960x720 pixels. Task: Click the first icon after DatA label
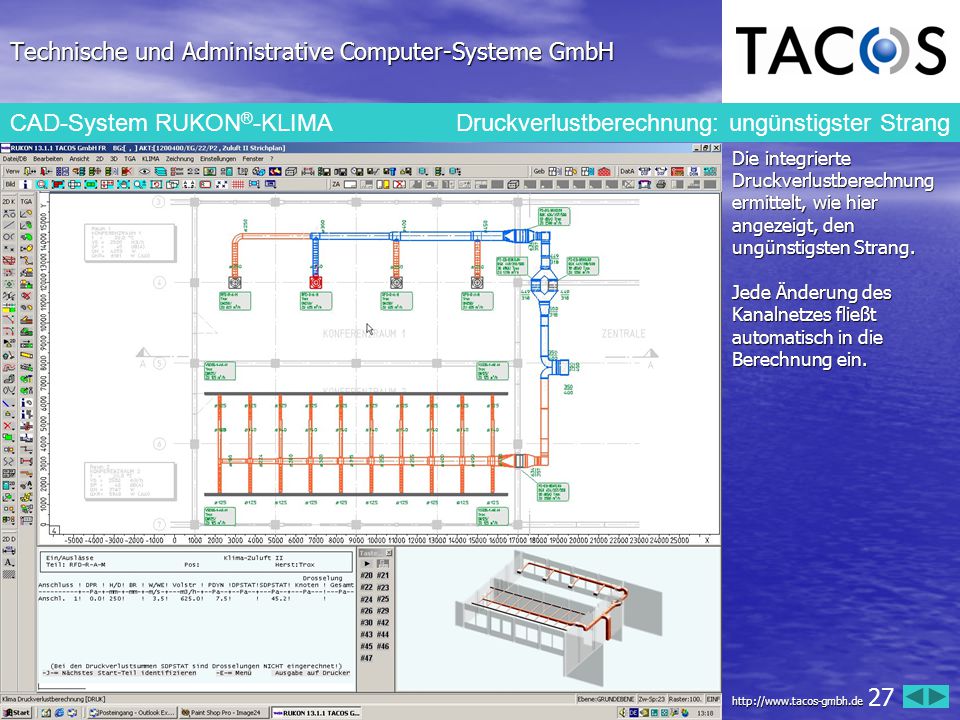(645, 171)
